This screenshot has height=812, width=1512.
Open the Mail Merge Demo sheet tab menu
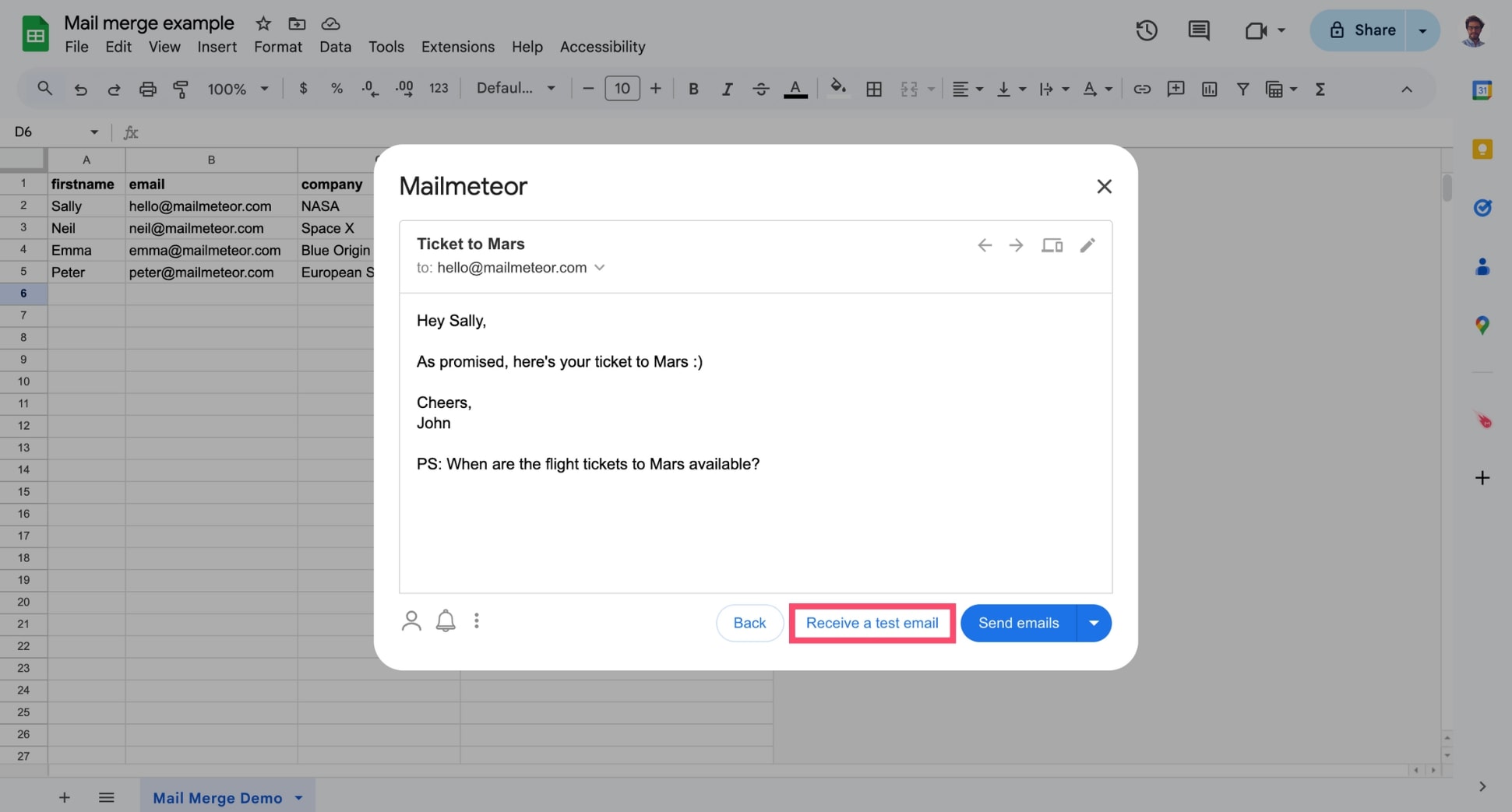point(298,798)
